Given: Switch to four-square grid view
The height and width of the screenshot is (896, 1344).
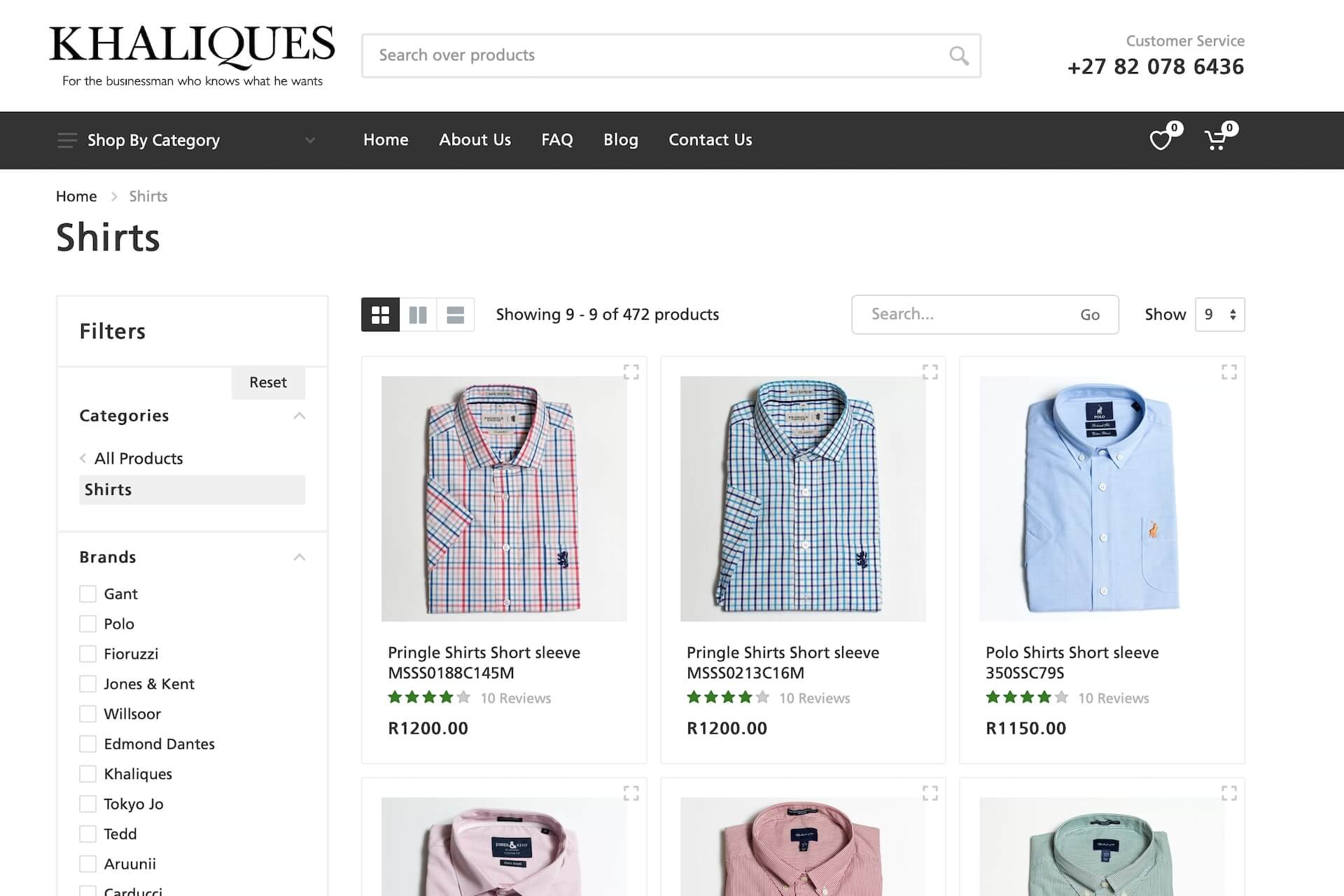Looking at the screenshot, I should coord(380,314).
